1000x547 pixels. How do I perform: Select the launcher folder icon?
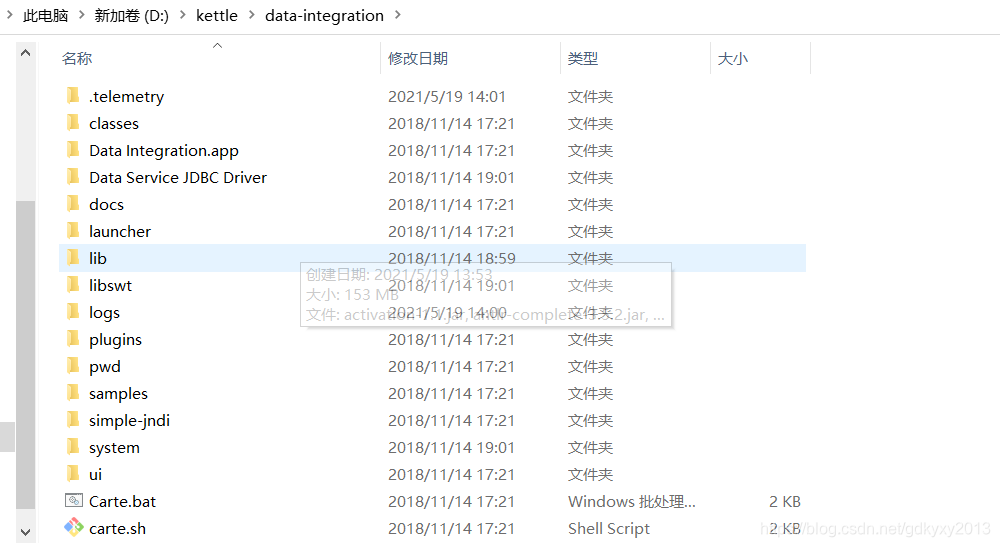coord(73,231)
